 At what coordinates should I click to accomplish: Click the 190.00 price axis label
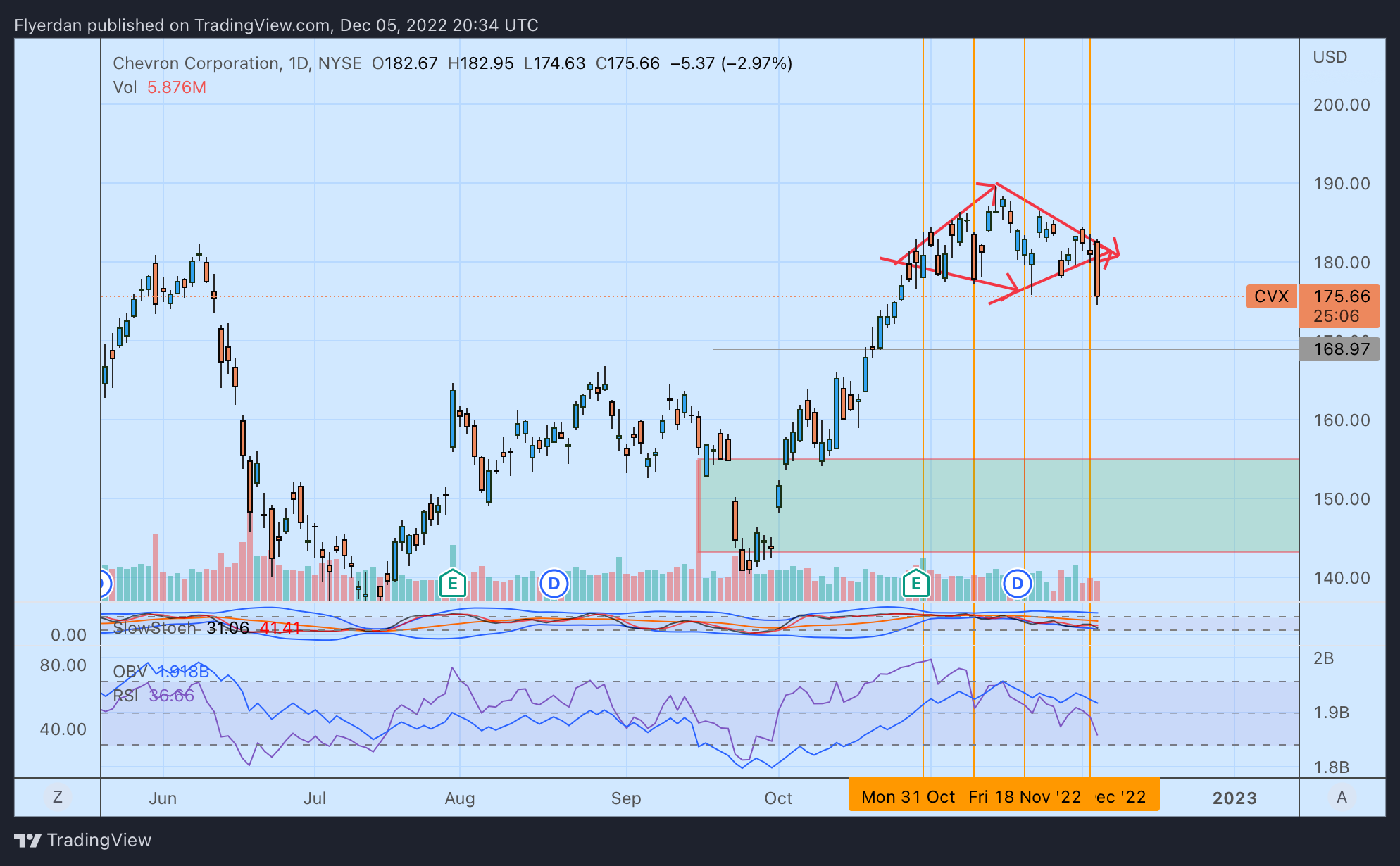[1342, 184]
